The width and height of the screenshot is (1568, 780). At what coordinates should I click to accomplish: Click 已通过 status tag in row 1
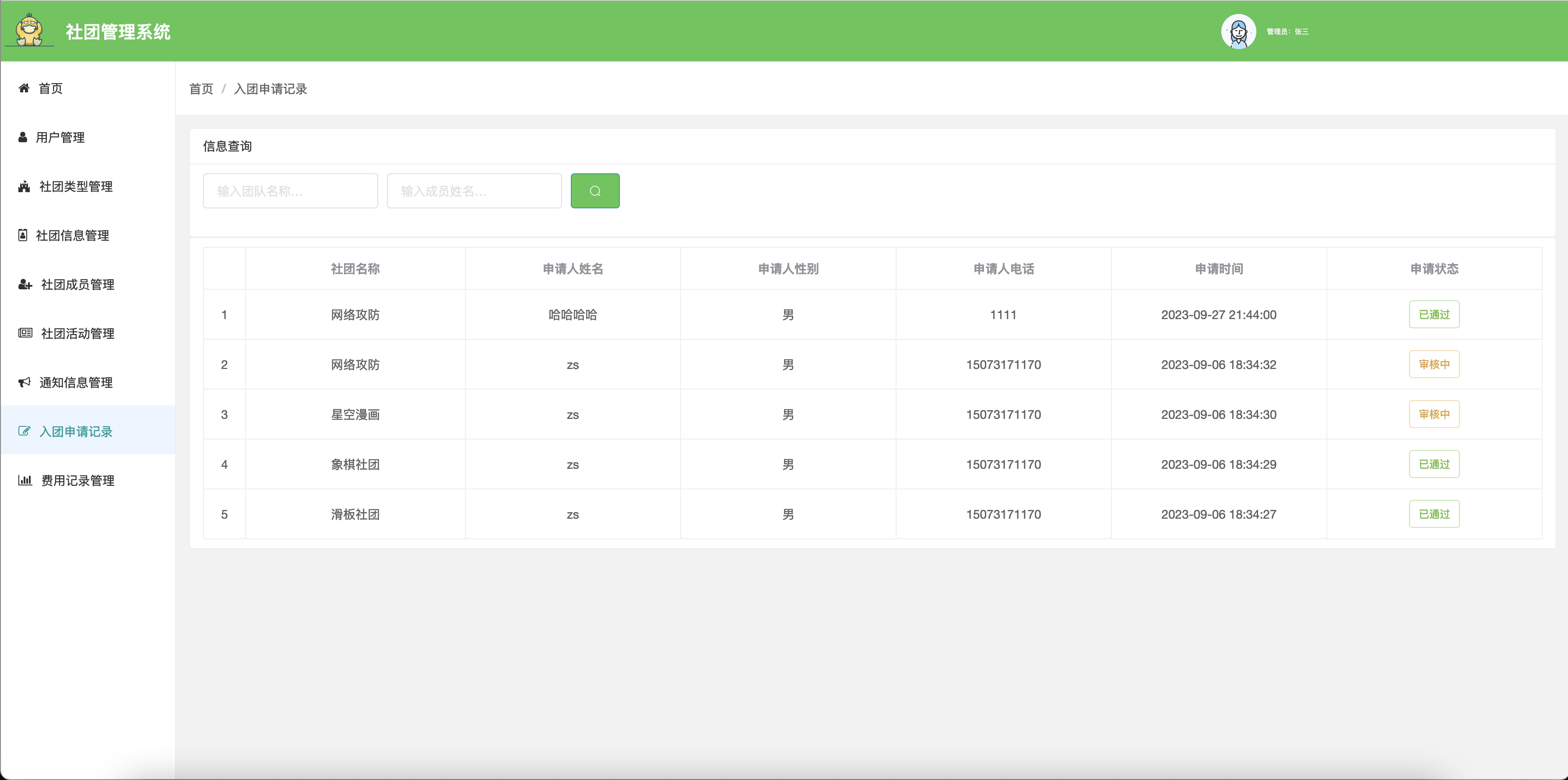[1434, 315]
